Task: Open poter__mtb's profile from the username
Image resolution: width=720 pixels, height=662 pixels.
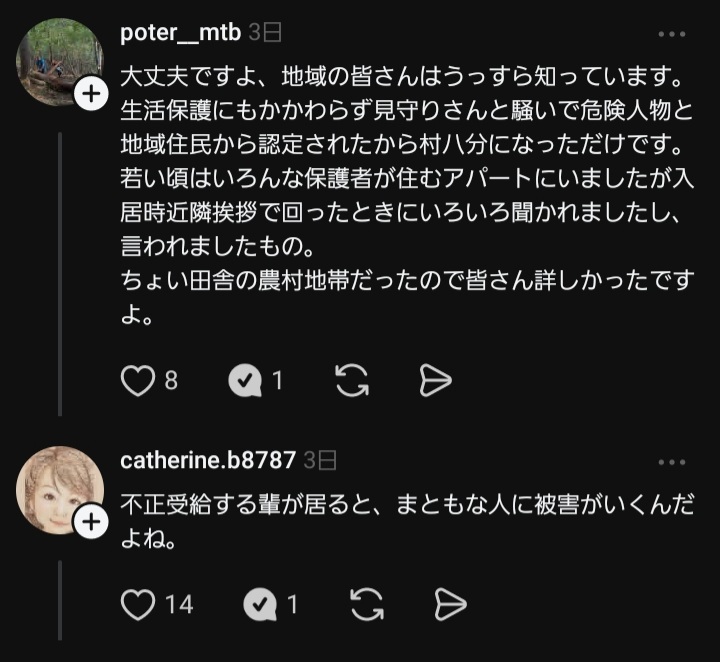Action: (x=180, y=33)
